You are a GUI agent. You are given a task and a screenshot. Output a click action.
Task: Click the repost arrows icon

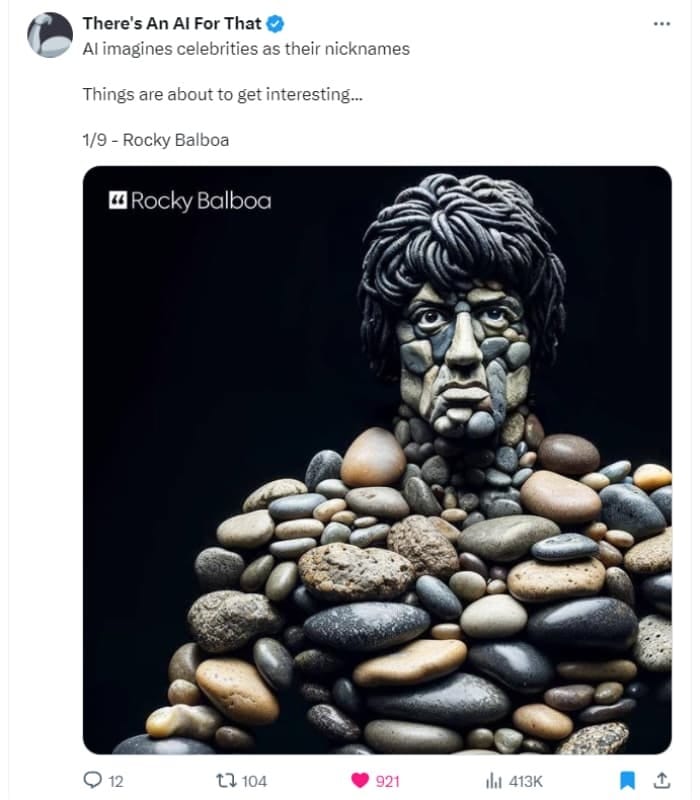226,781
